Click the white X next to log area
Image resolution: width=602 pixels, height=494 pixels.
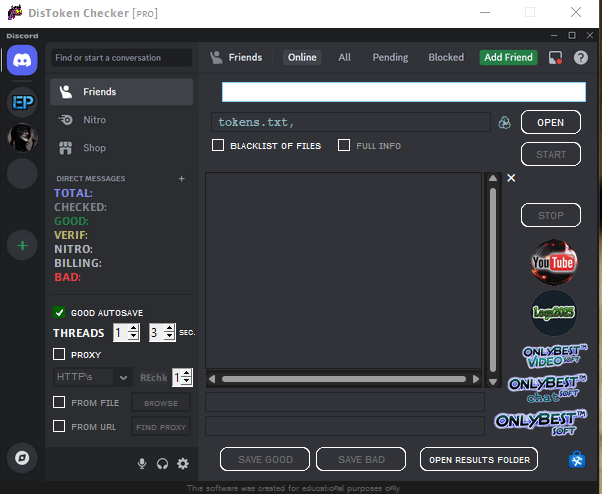tap(511, 178)
